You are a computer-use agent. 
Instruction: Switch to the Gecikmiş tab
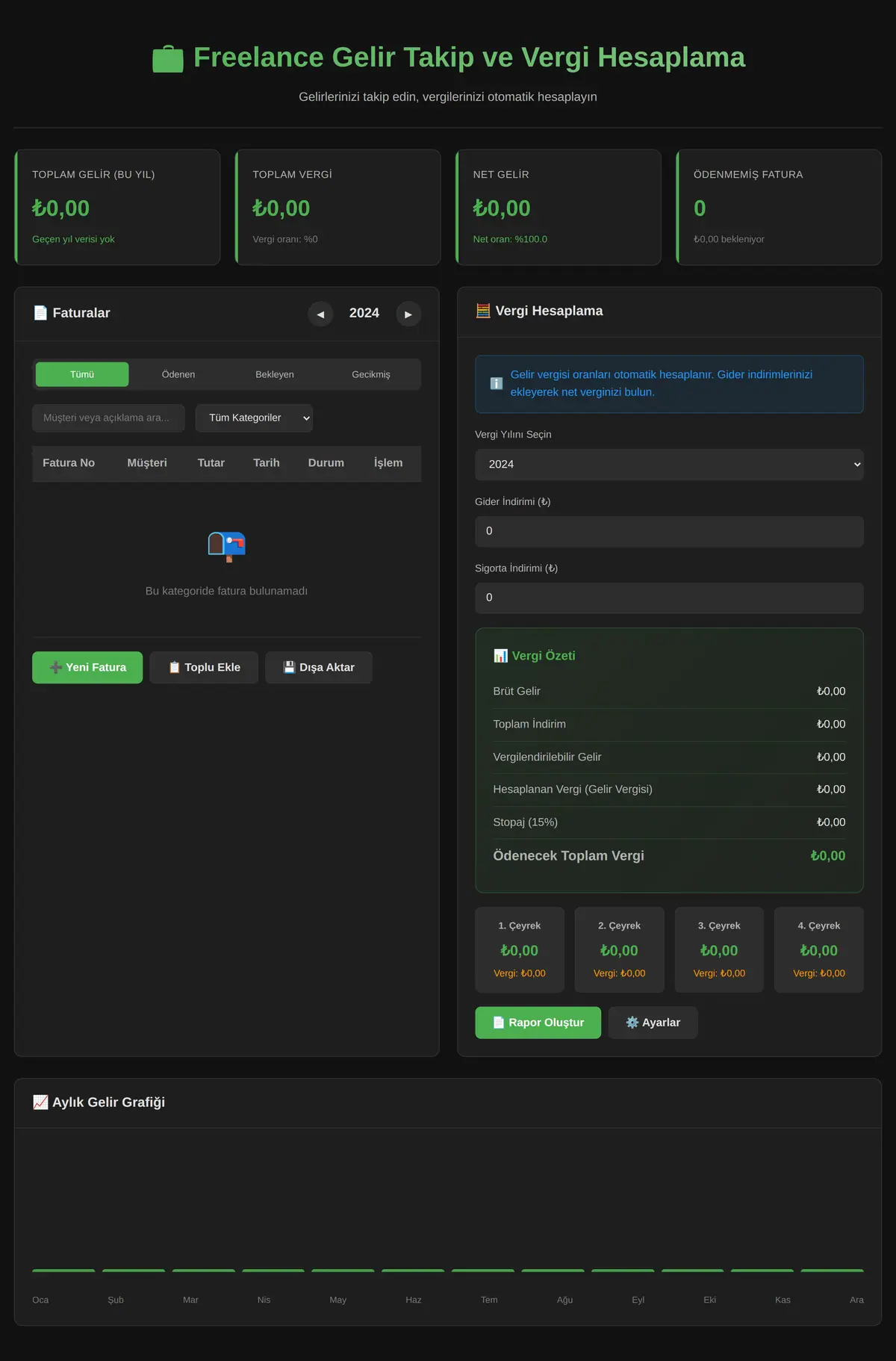pos(371,374)
